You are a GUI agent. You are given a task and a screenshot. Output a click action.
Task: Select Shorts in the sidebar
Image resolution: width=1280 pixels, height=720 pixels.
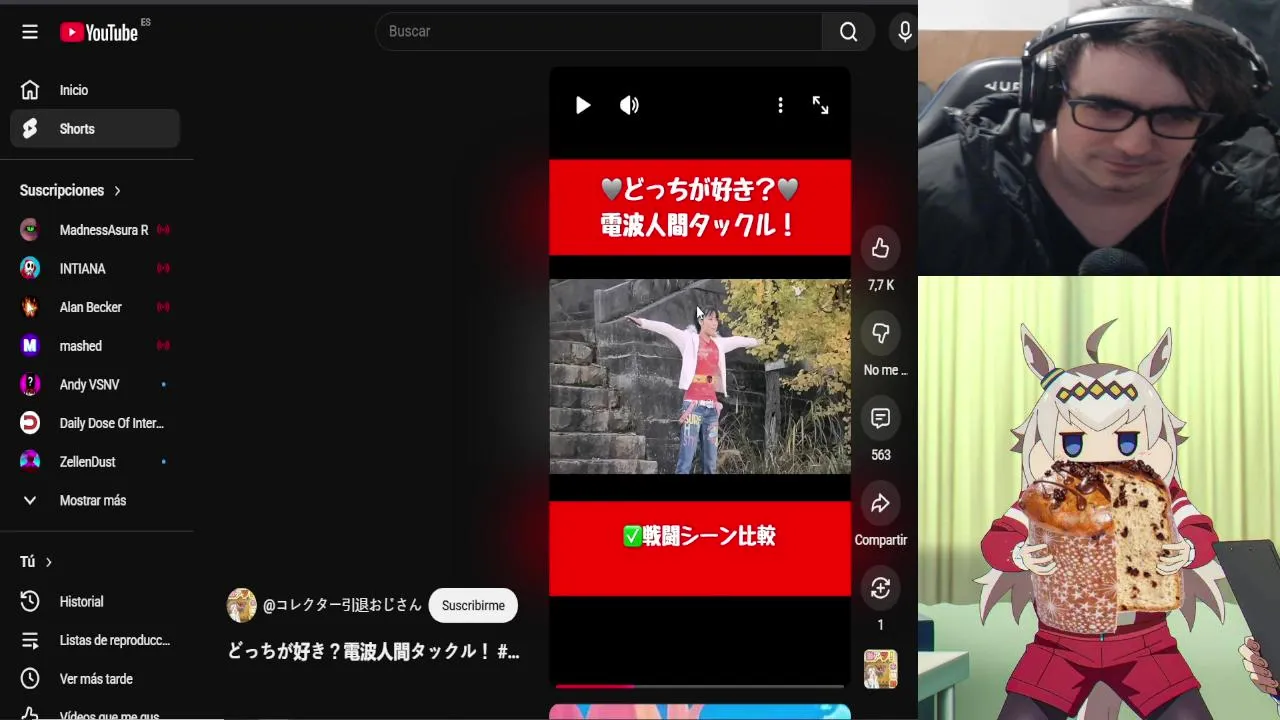point(95,129)
